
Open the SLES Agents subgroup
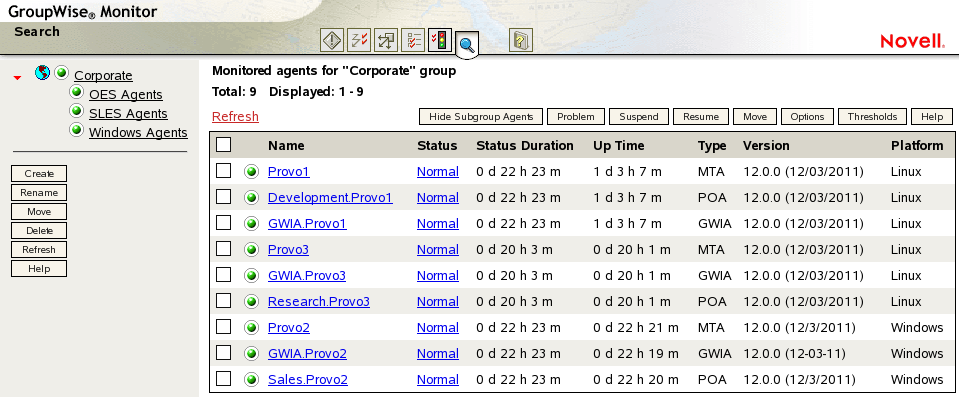point(128,114)
